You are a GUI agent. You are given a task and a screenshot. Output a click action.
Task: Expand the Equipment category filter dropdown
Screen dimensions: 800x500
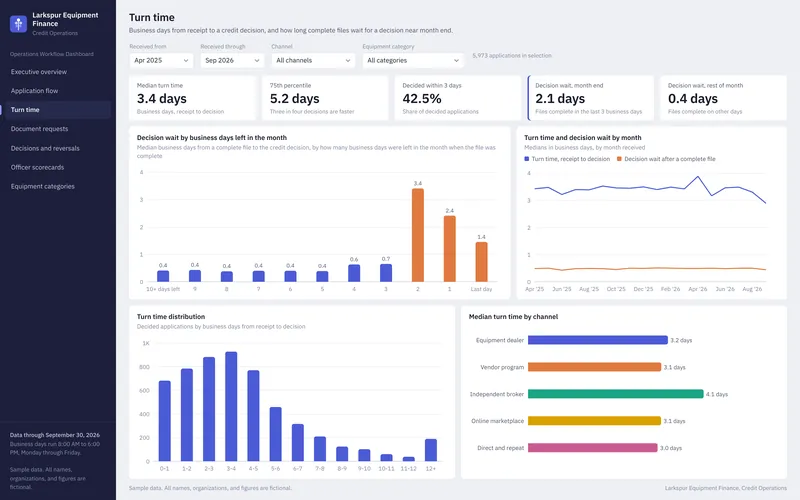(x=413, y=60)
